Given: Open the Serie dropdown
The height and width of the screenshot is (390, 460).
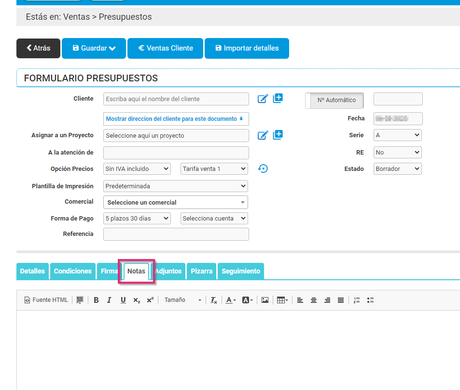Looking at the screenshot, I should (397, 135).
